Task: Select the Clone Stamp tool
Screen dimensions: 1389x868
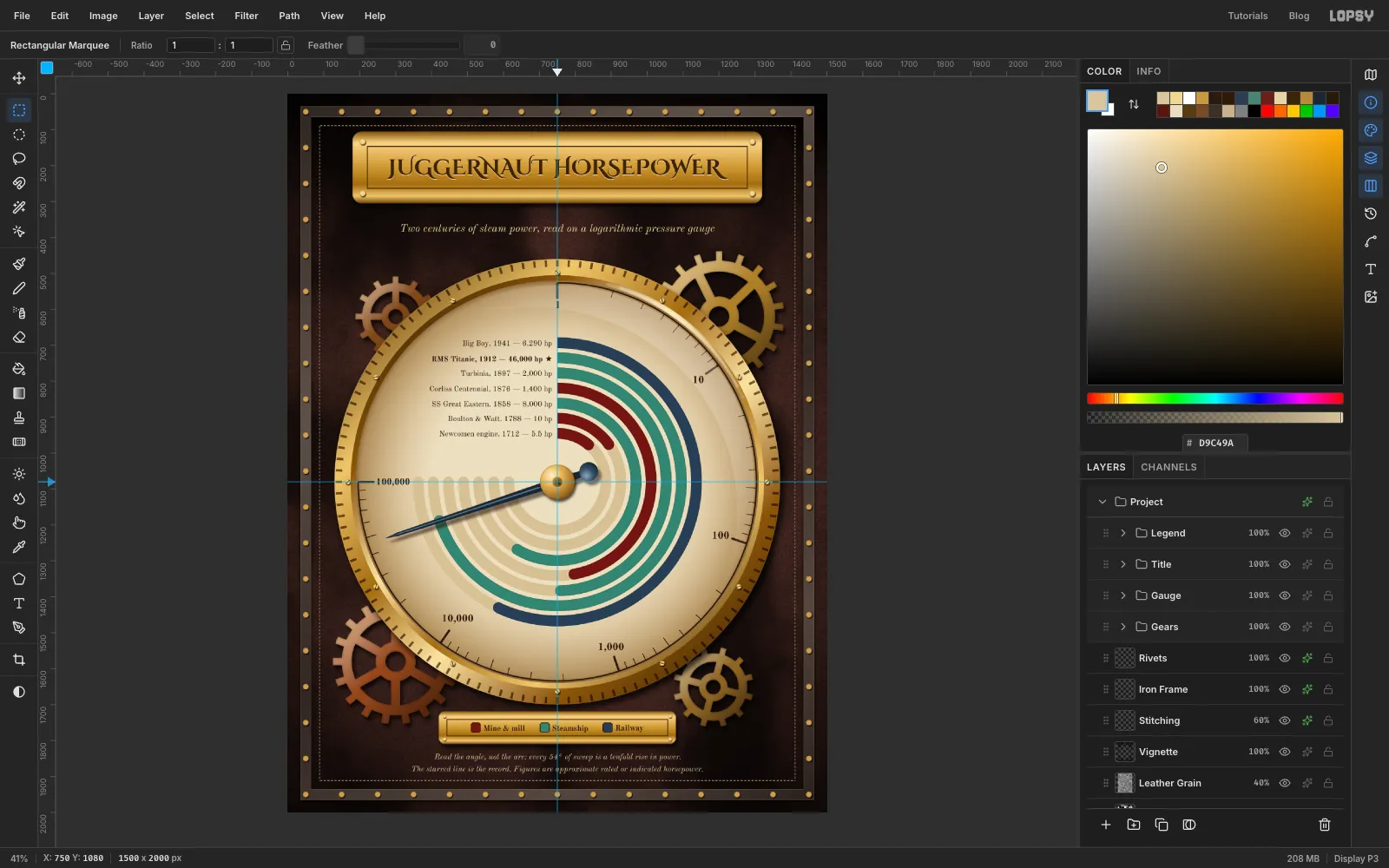Action: pyautogui.click(x=19, y=418)
